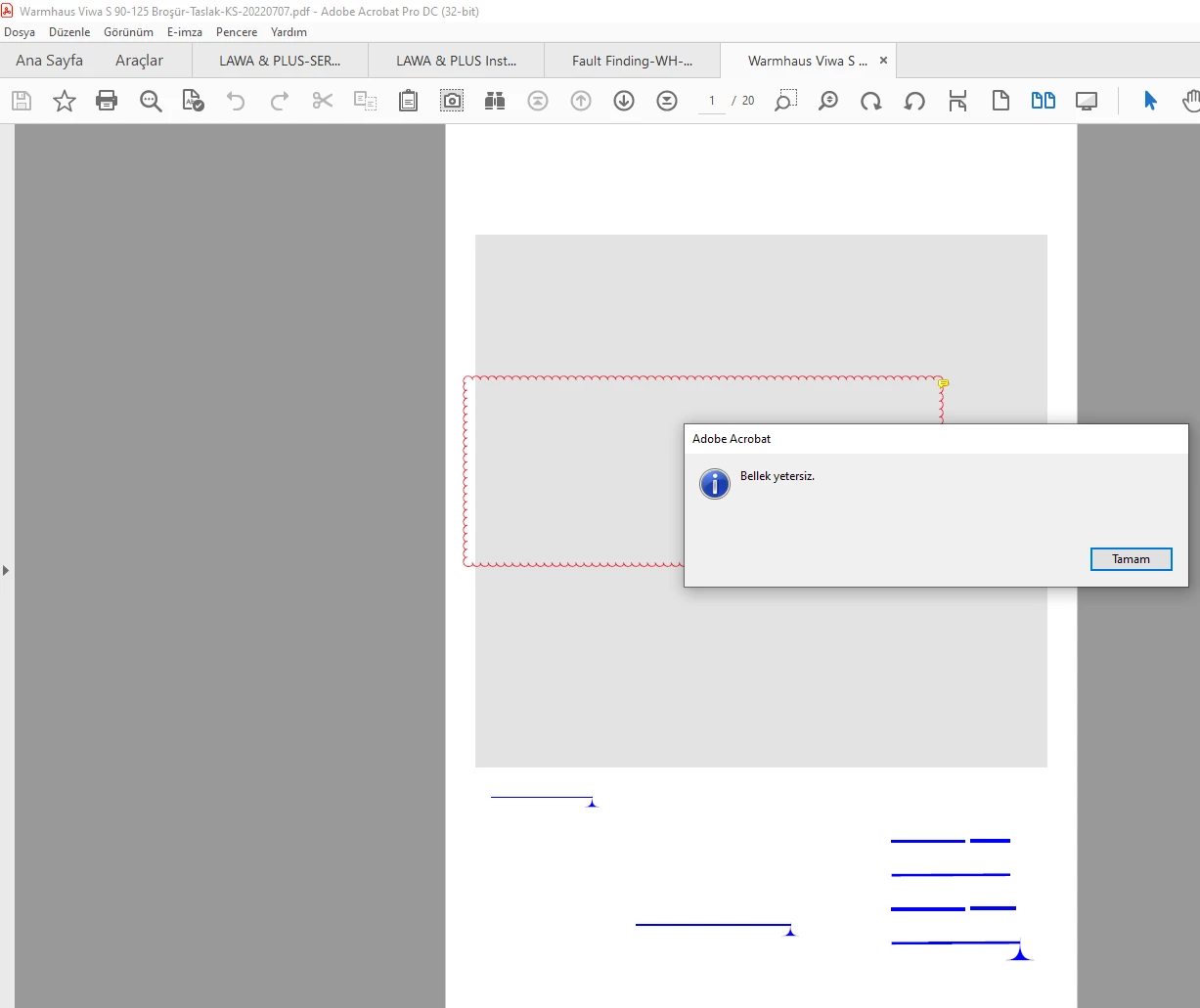
Task: Switch to Fault Finding-WH-... tab
Action: 632,61
